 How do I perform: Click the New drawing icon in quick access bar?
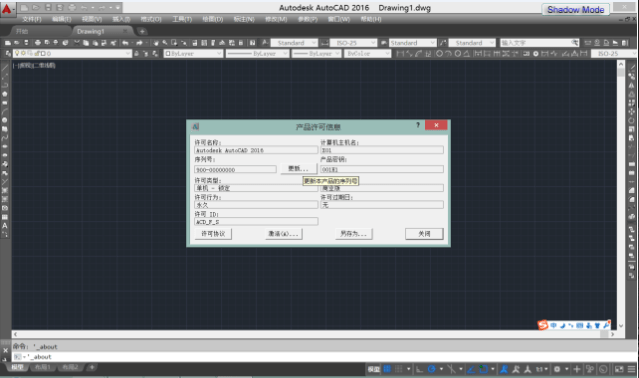coord(24,8)
